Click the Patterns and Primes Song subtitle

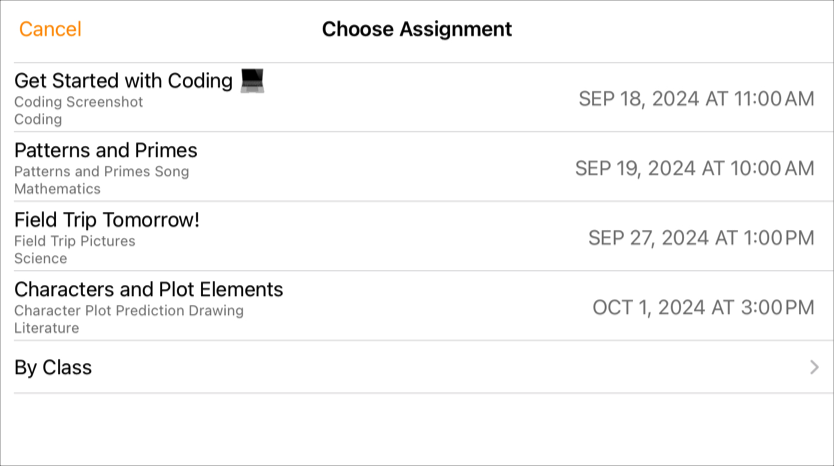coord(101,171)
